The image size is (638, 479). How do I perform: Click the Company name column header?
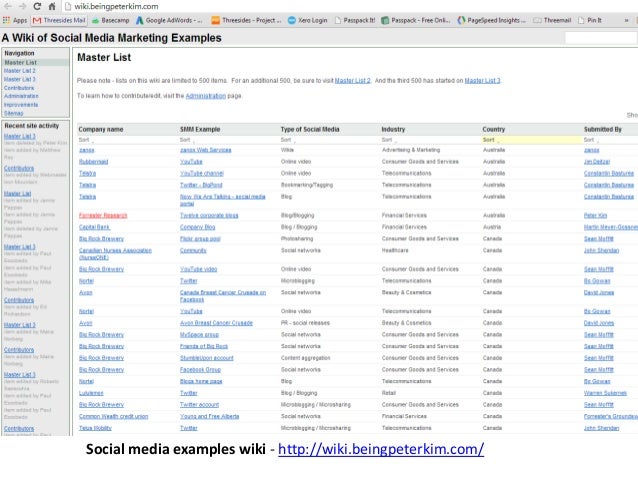(x=101, y=129)
